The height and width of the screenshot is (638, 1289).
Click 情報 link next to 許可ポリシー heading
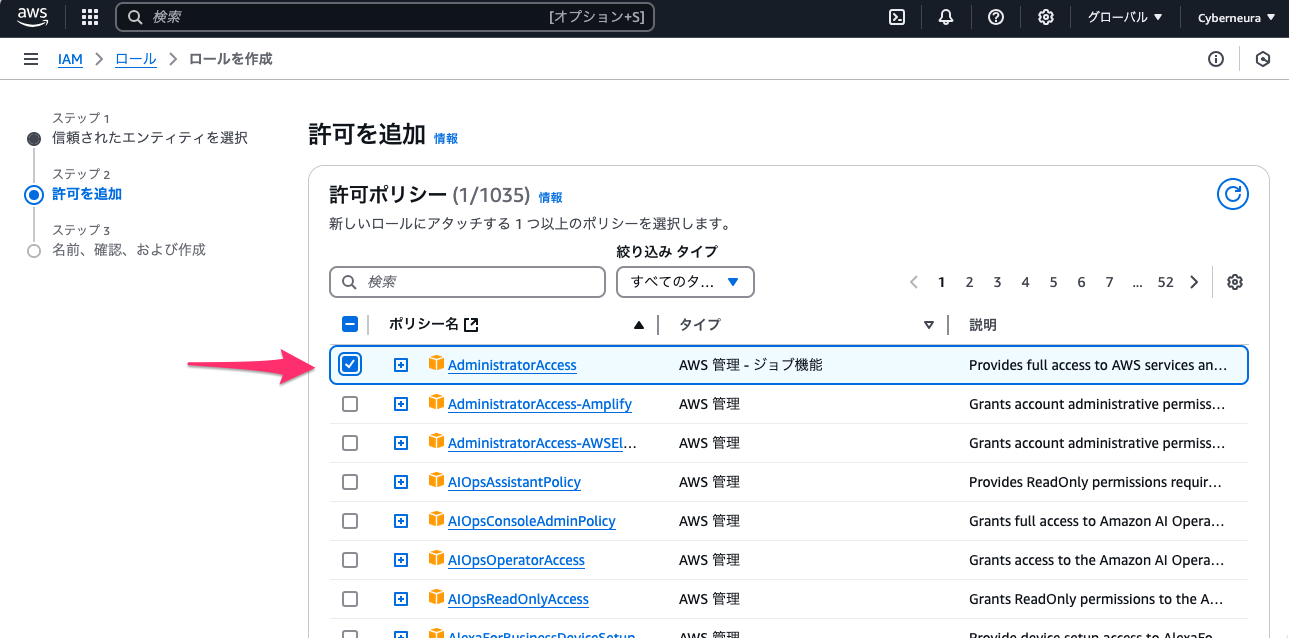click(551, 198)
